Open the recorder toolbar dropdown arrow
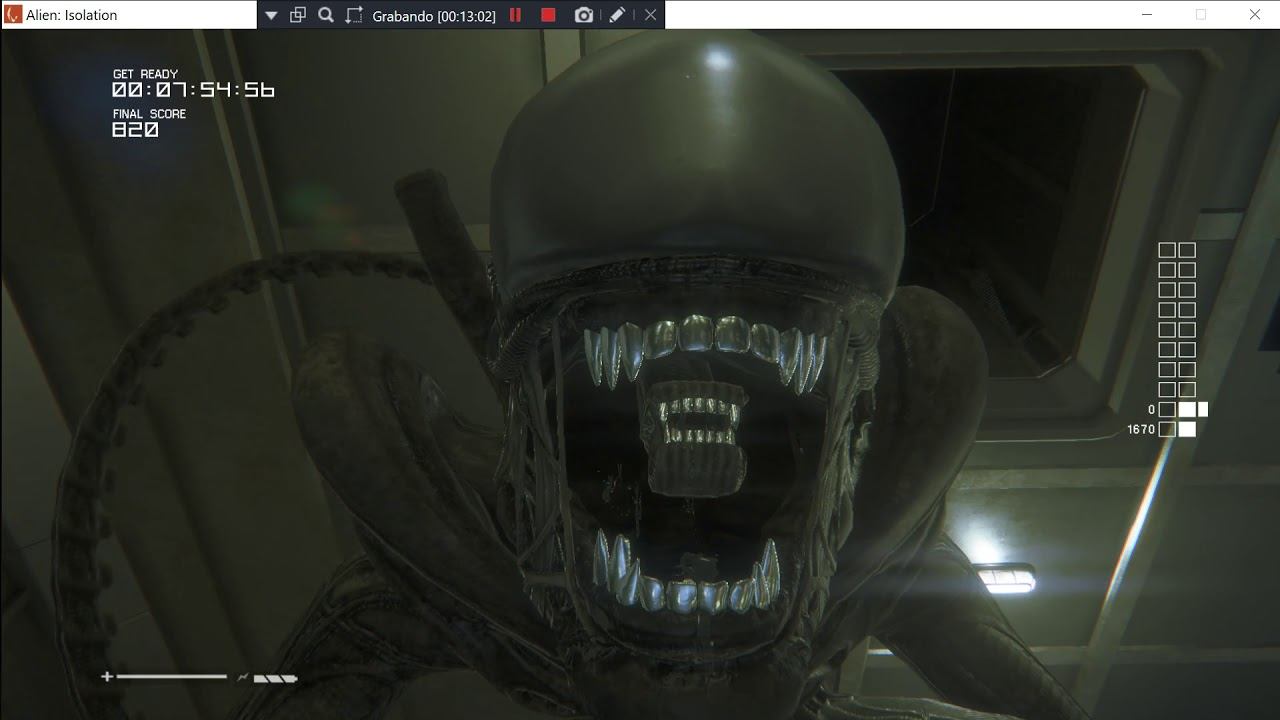Screen dimensions: 1280x720 pyautogui.click(x=271, y=15)
